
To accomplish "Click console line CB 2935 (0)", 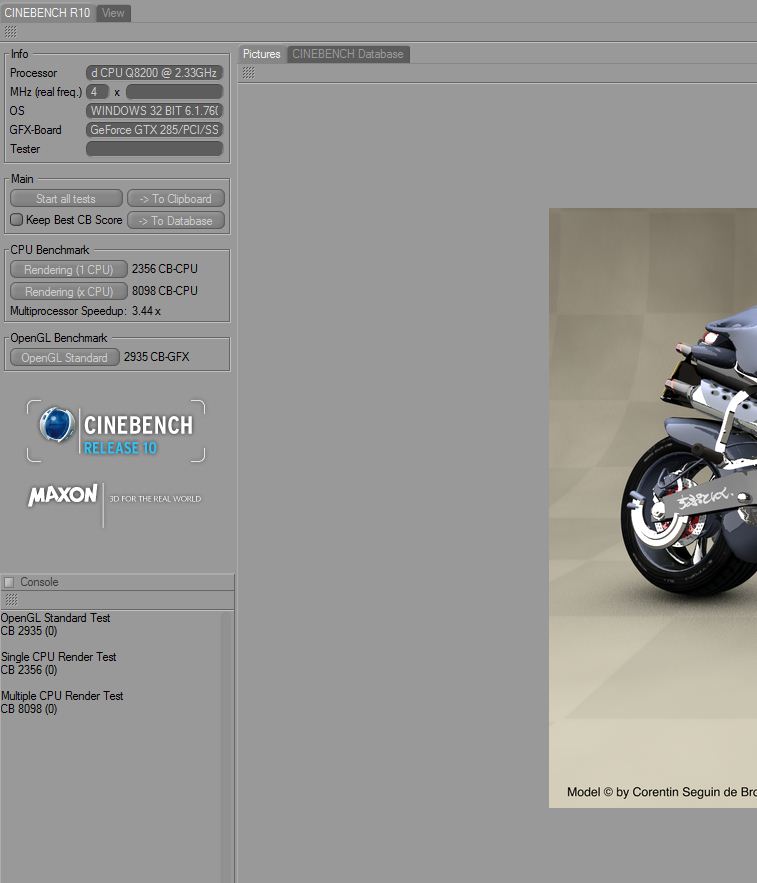I will (29, 631).
